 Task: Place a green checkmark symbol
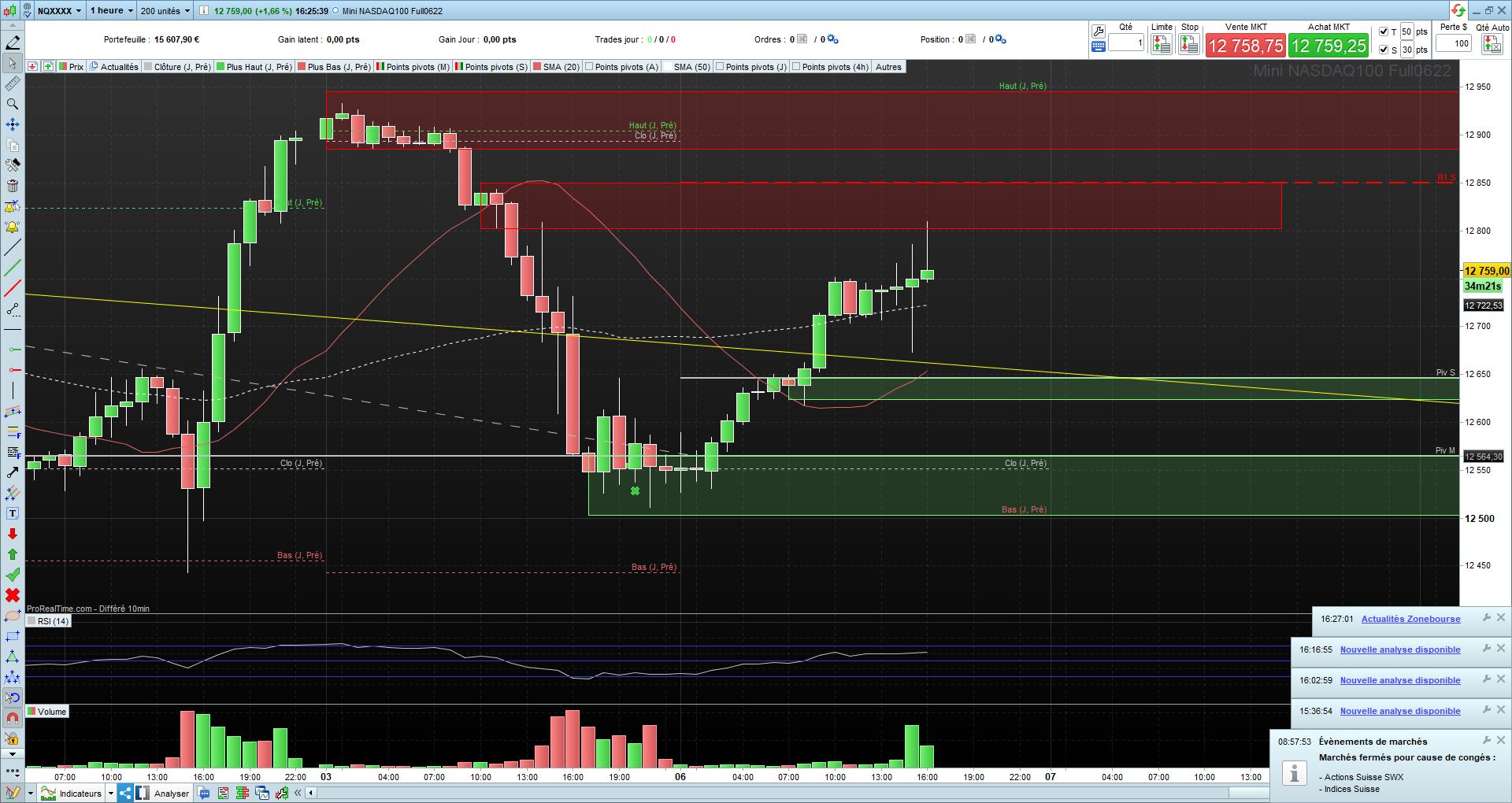pyautogui.click(x=13, y=575)
